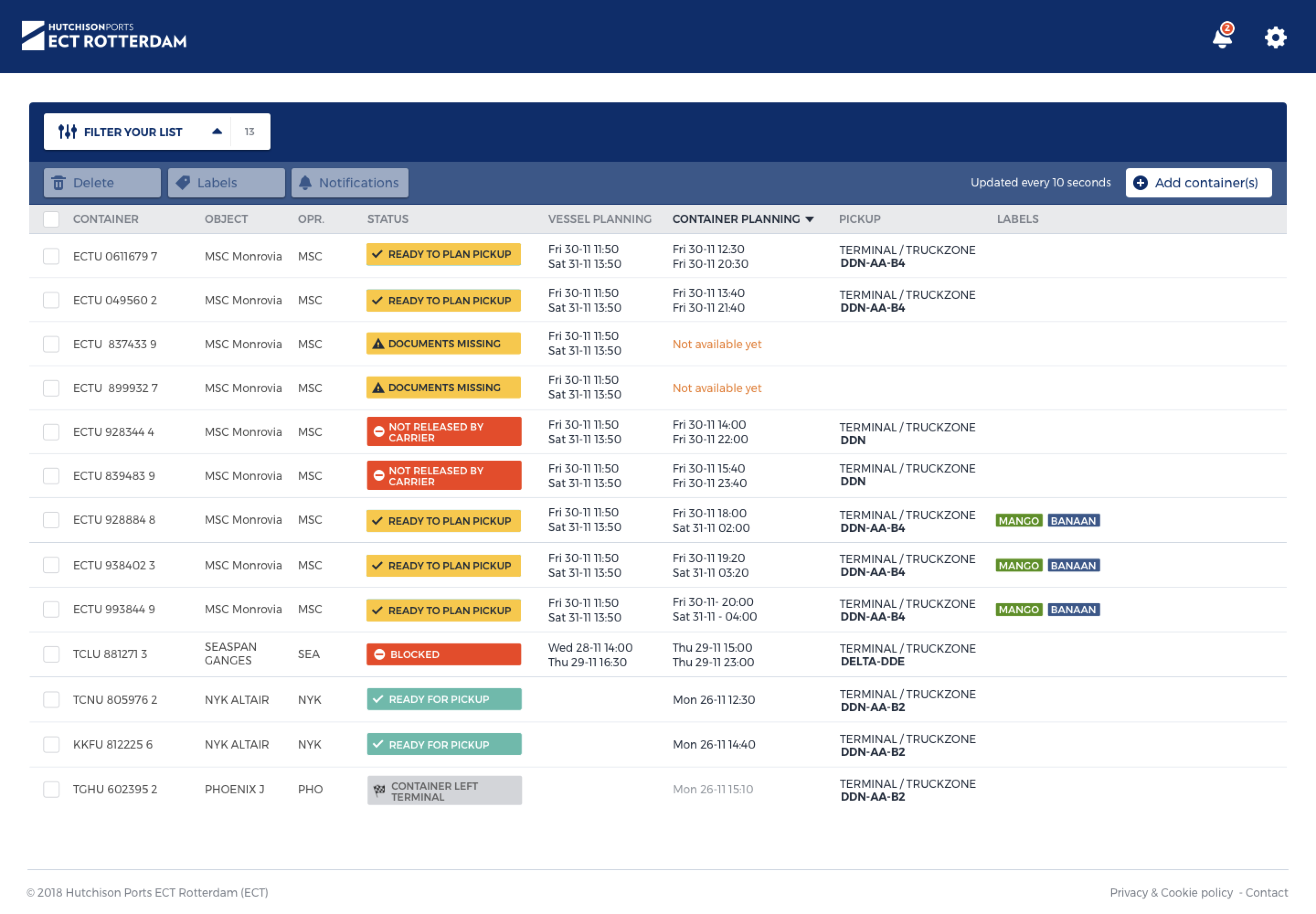Tick the checkbox for TGHU 602395 2
The image size is (1316, 914).
coord(51,789)
